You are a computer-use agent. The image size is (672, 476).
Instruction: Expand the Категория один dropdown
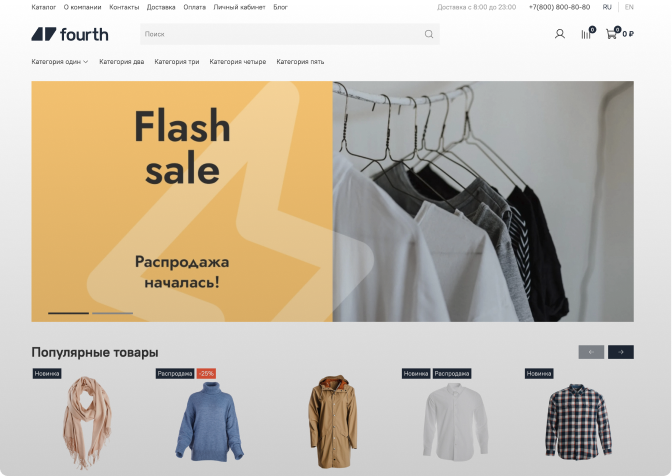click(x=60, y=62)
